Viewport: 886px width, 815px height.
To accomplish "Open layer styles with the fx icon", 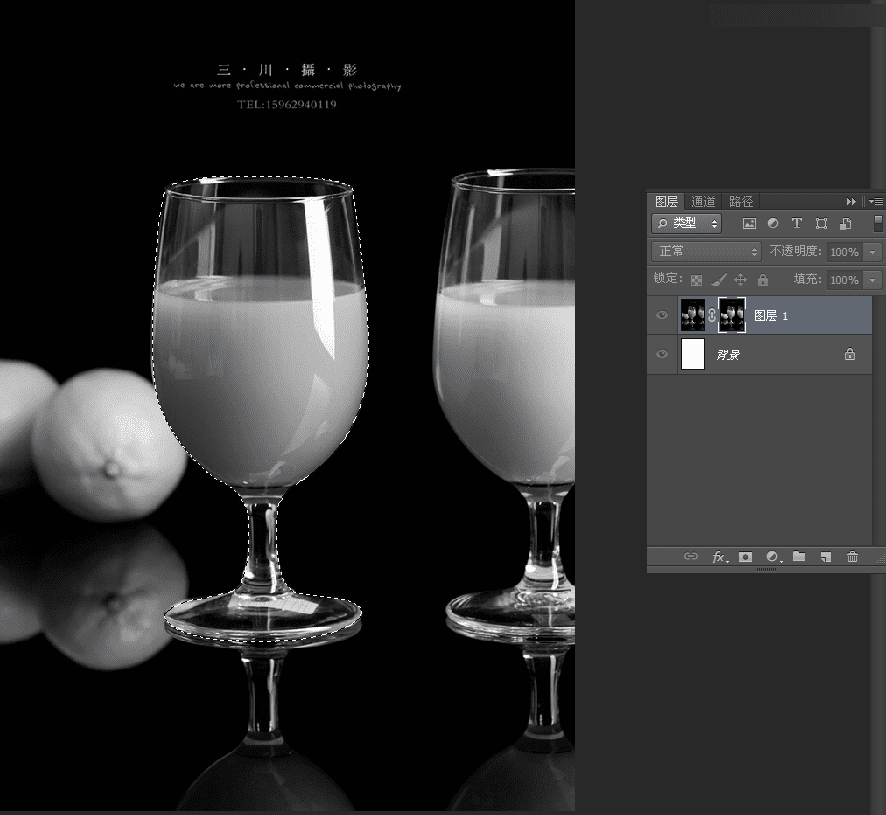I will pyautogui.click(x=718, y=557).
